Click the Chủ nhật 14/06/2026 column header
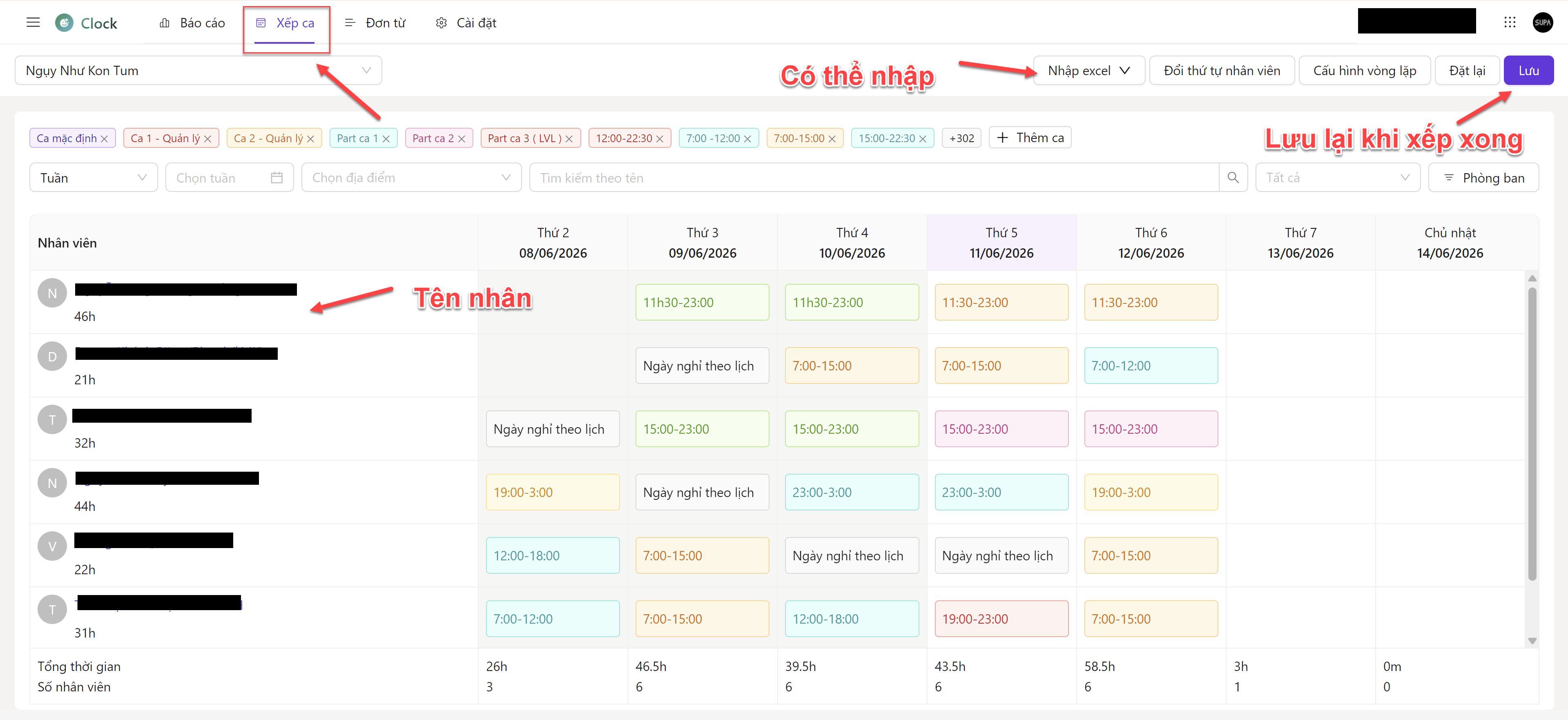 coord(1450,243)
